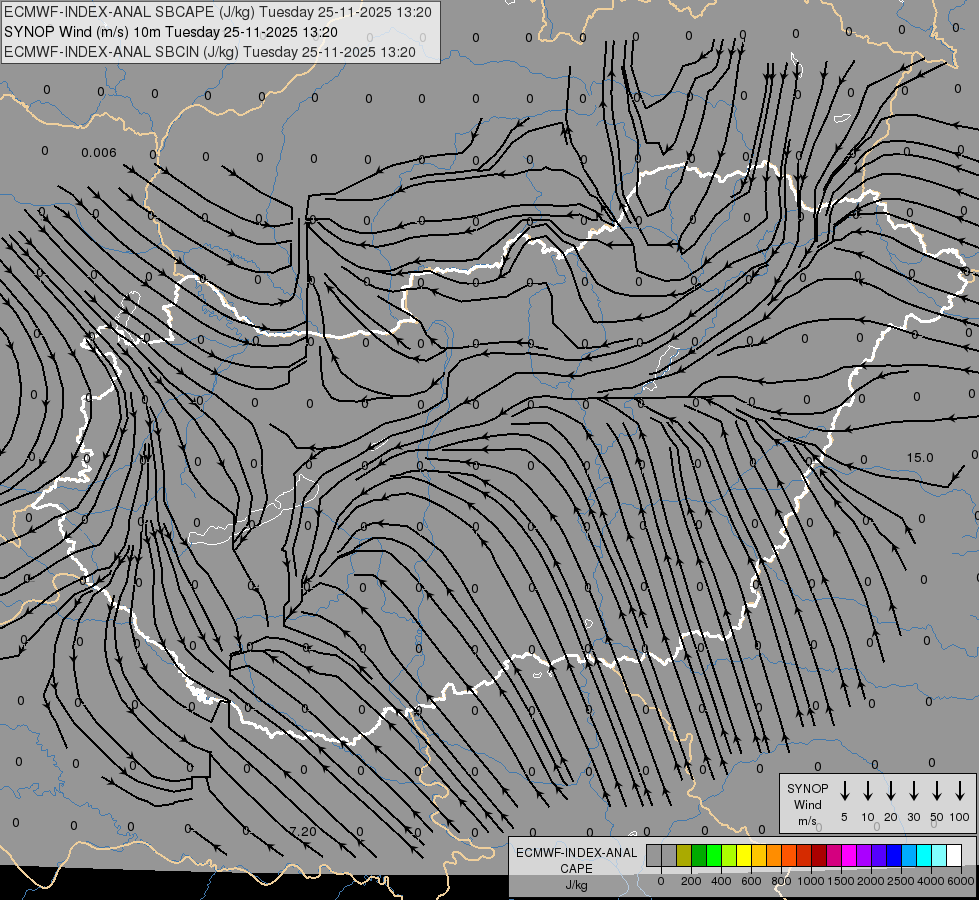Image resolution: width=979 pixels, height=900 pixels.
Task: Click the ECMWF-INDEX-ANAL CAPE legend title
Action: pos(576,861)
